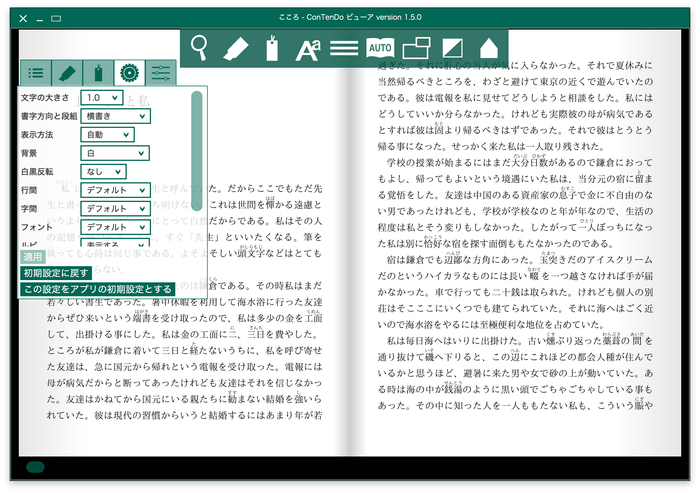The width and height of the screenshot is (700, 493).
Task: Toggle black-white contrast inversion icon
Action: point(452,47)
